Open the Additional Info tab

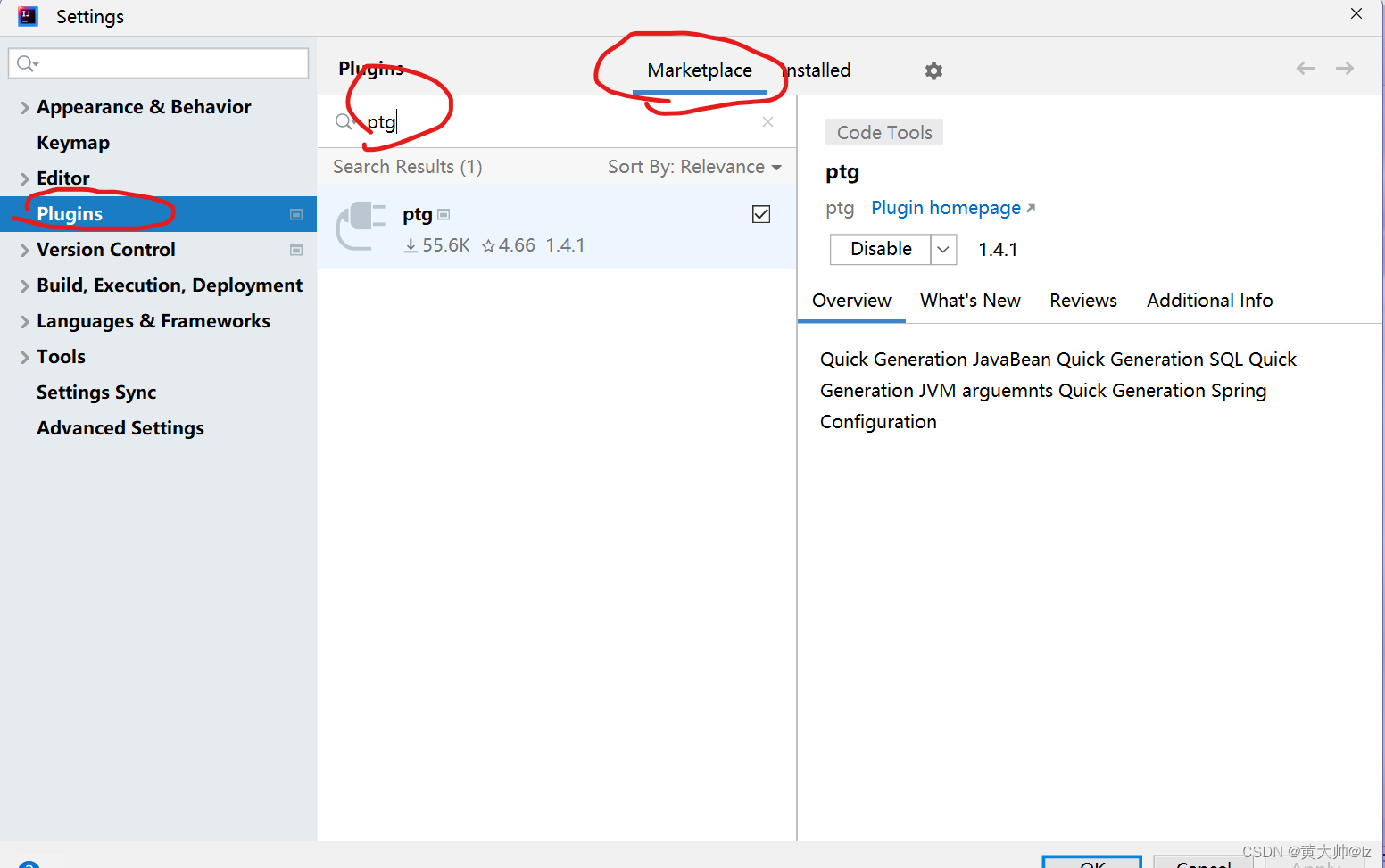point(1209,301)
